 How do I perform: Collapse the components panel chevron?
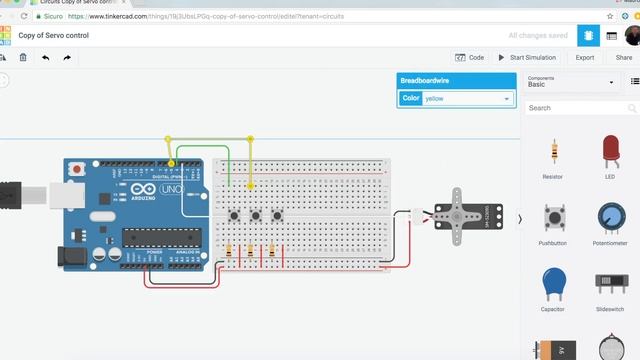click(x=520, y=219)
